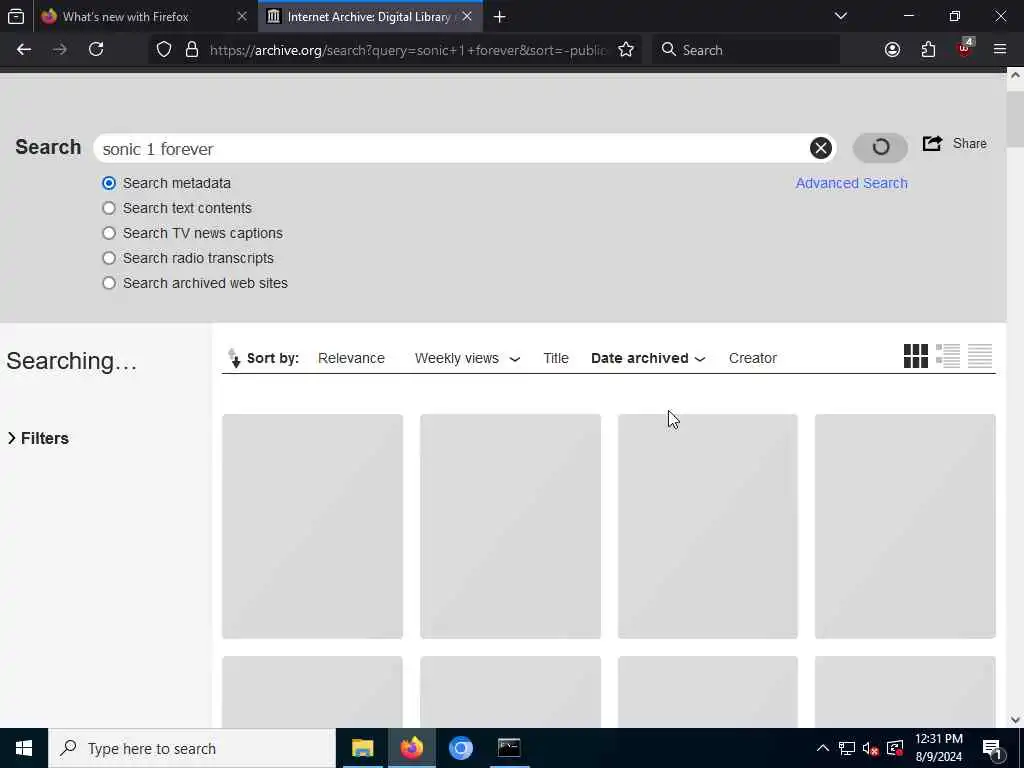Open File Explorer from the taskbar
Image resolution: width=1024 pixels, height=768 pixels.
(x=362, y=748)
